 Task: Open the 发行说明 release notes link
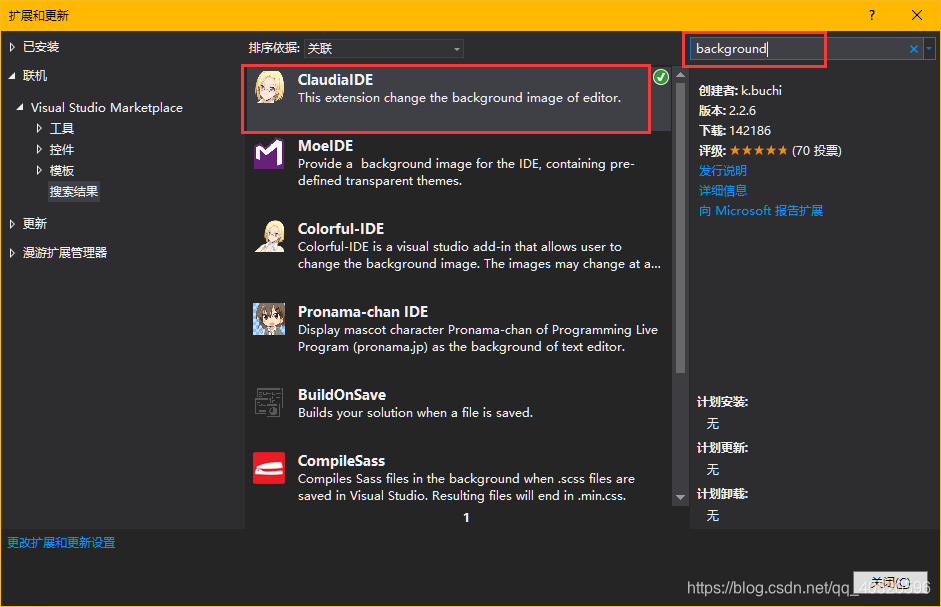tap(723, 171)
